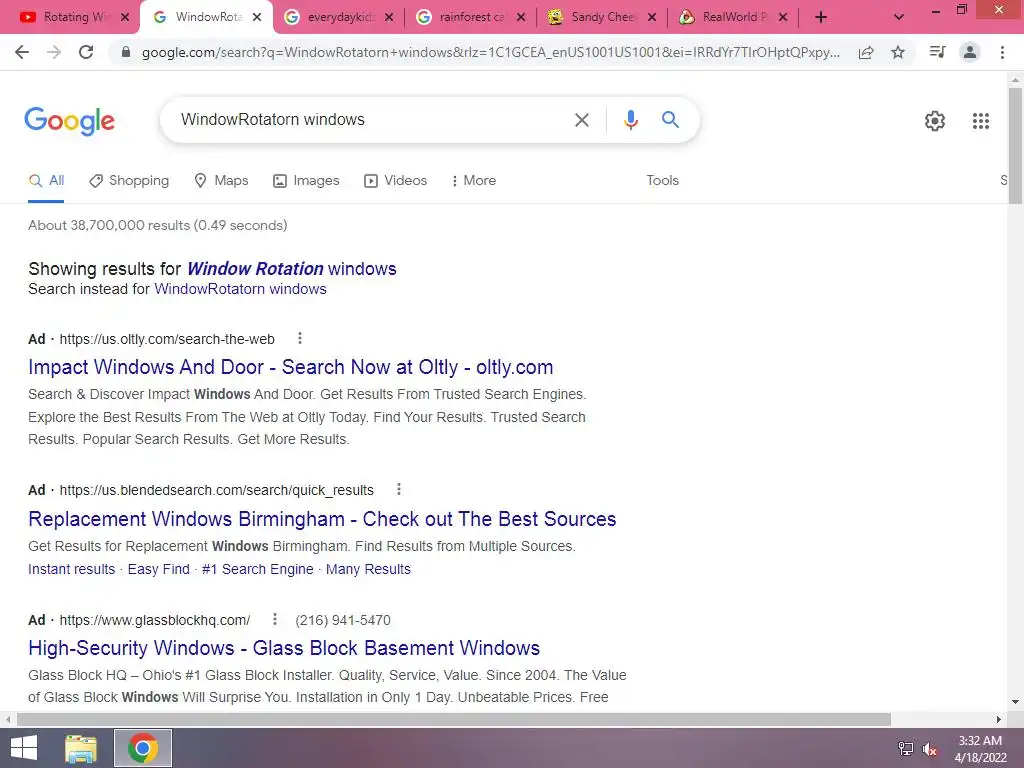Open Replacement Windows Birmingham ad
Image resolution: width=1024 pixels, height=768 pixels.
[322, 519]
